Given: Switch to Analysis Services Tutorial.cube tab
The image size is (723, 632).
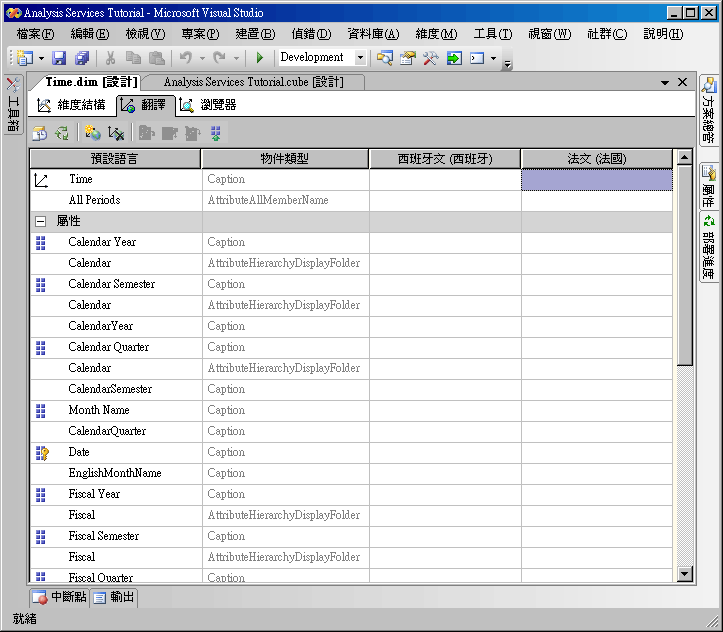Looking at the screenshot, I should pyautogui.click(x=254, y=82).
